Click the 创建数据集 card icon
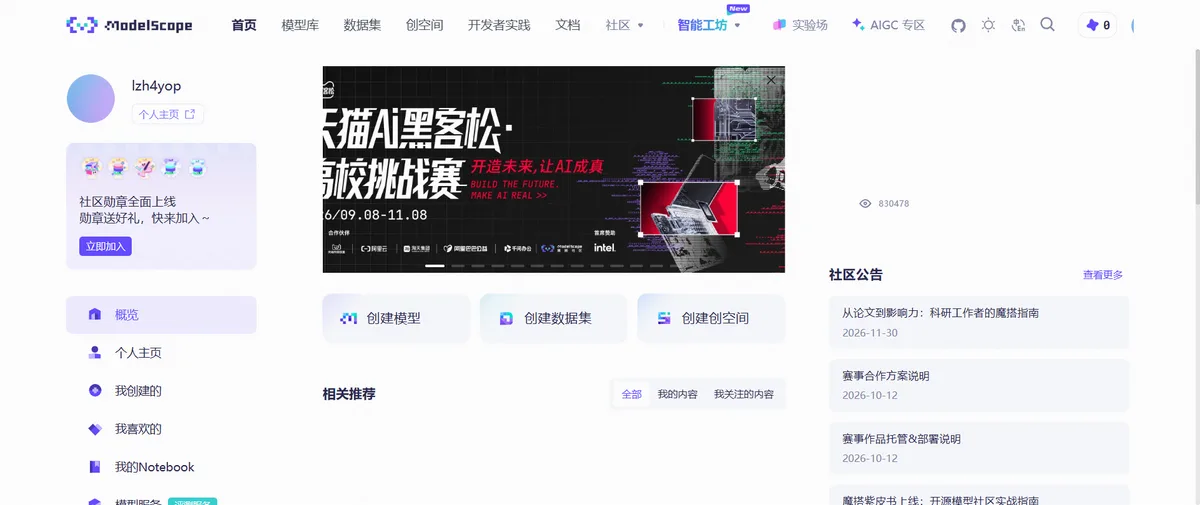Image resolution: width=1200 pixels, height=505 pixels. point(506,318)
